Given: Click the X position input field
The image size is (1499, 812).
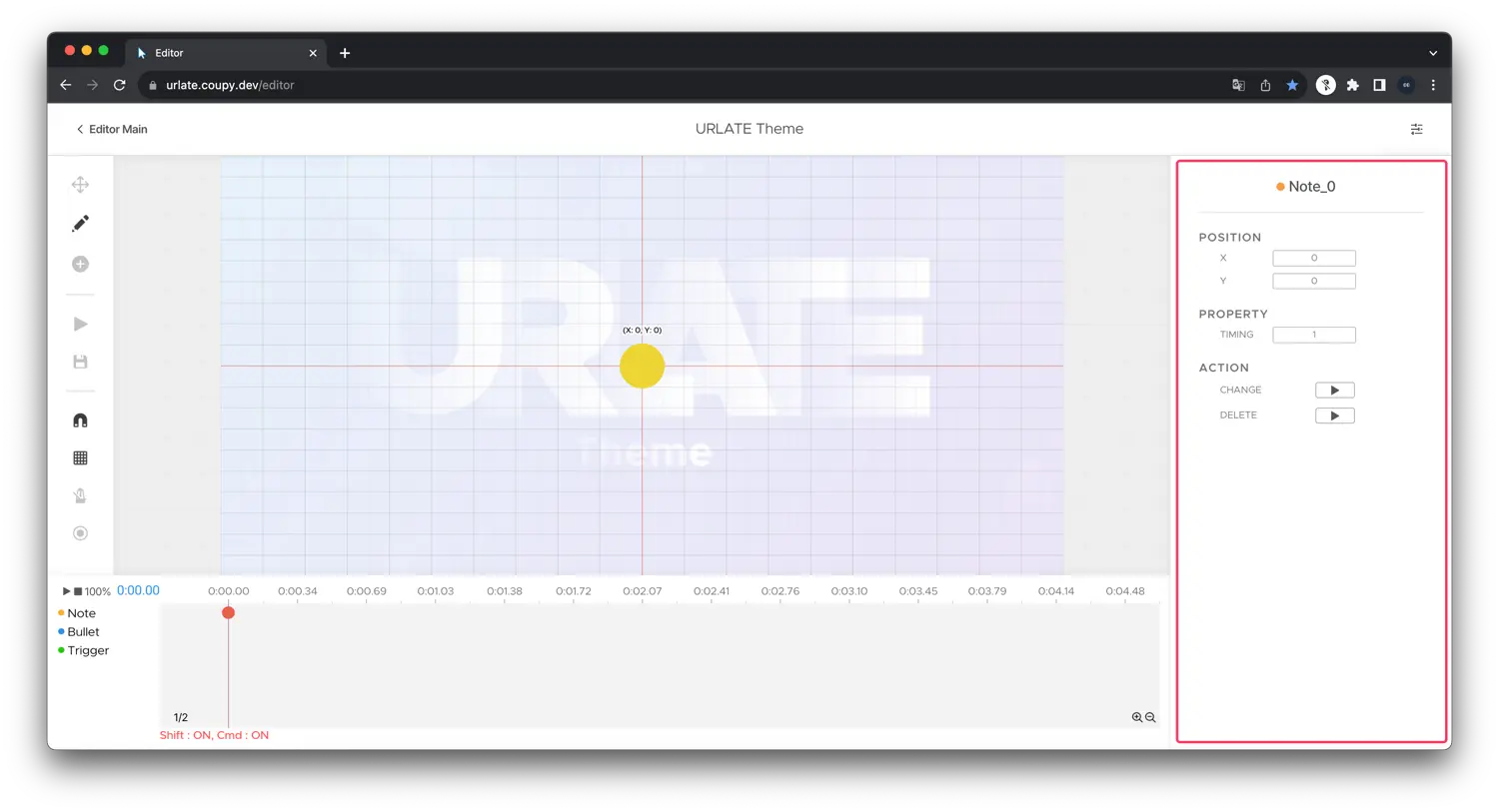Looking at the screenshot, I should (x=1313, y=258).
